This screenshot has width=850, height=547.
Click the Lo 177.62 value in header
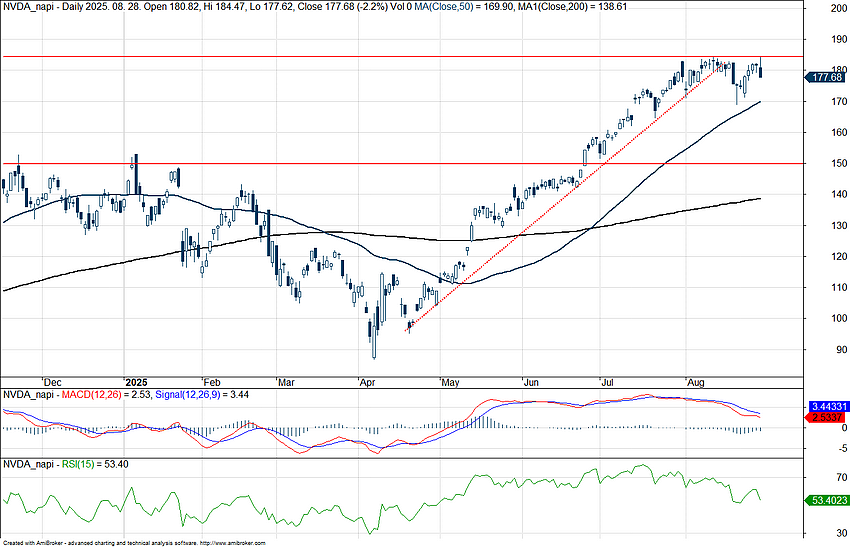pos(272,7)
